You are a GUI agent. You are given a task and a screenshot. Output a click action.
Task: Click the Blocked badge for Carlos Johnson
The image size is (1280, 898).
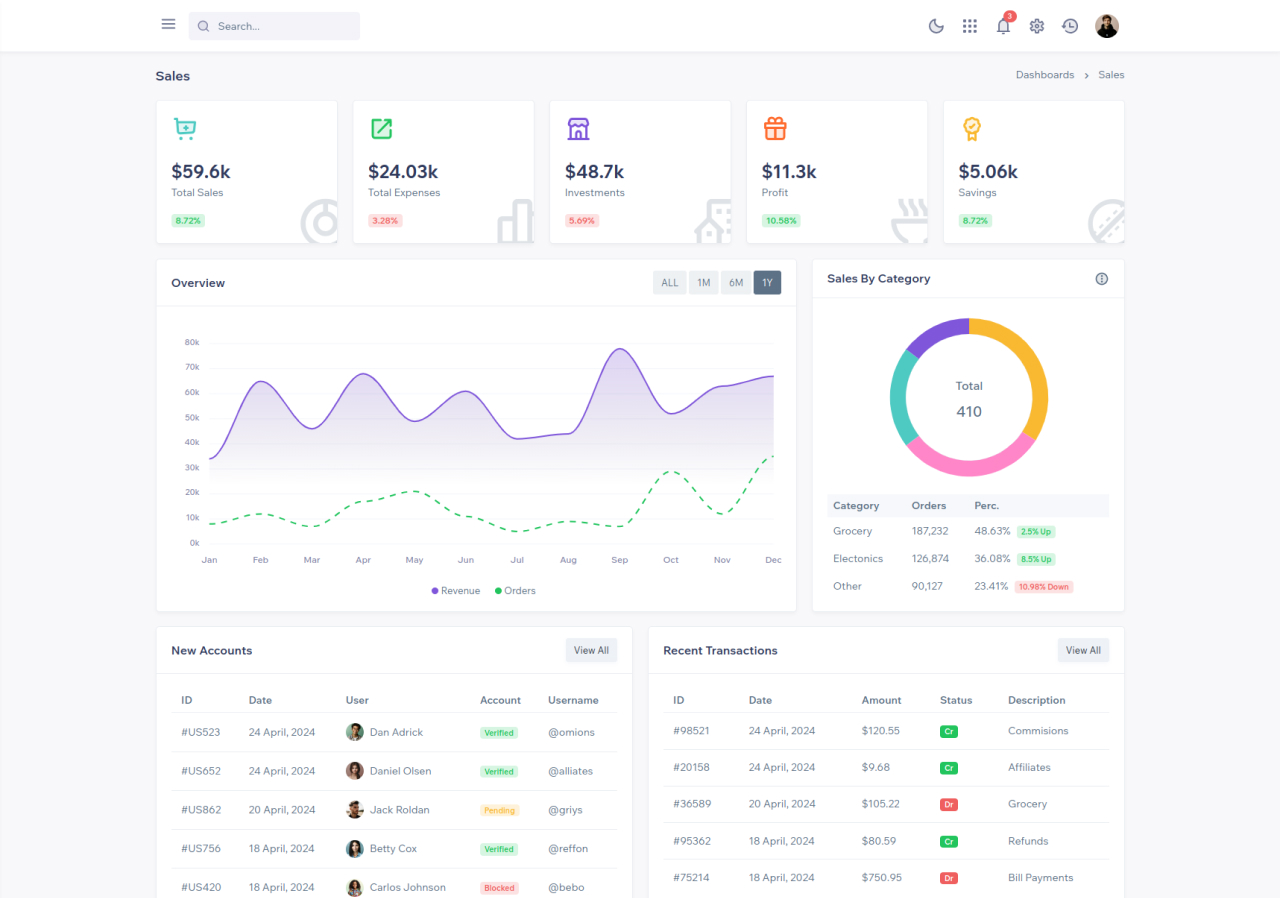coord(499,888)
